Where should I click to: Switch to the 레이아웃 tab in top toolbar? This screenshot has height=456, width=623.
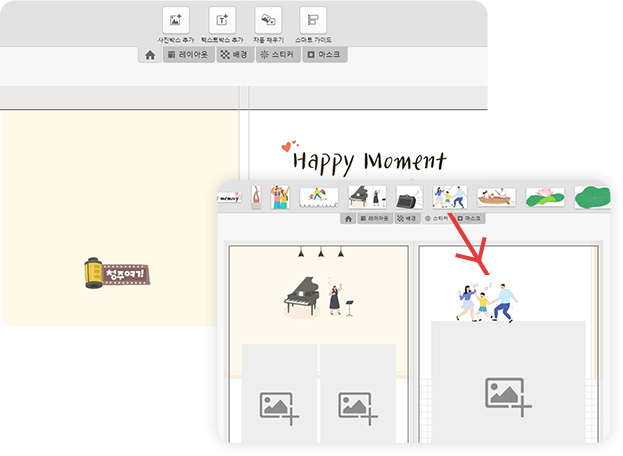[x=188, y=56]
